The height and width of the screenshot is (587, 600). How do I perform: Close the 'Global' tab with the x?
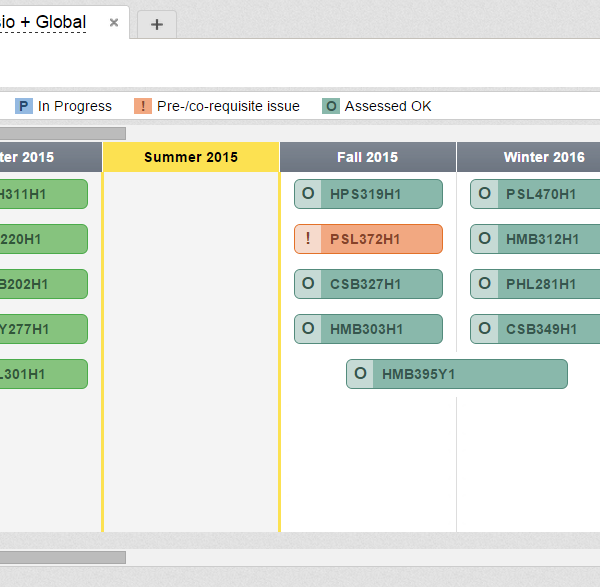[114, 22]
